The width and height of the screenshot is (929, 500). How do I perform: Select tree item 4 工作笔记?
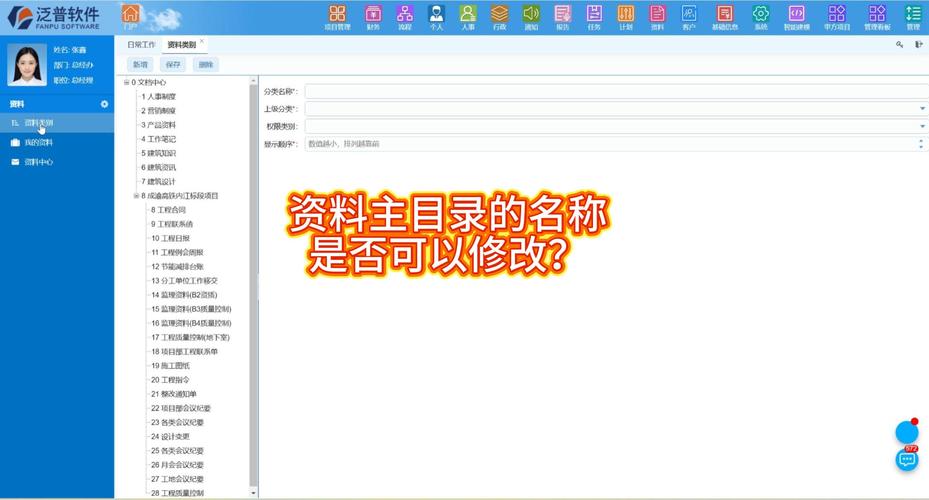point(158,139)
